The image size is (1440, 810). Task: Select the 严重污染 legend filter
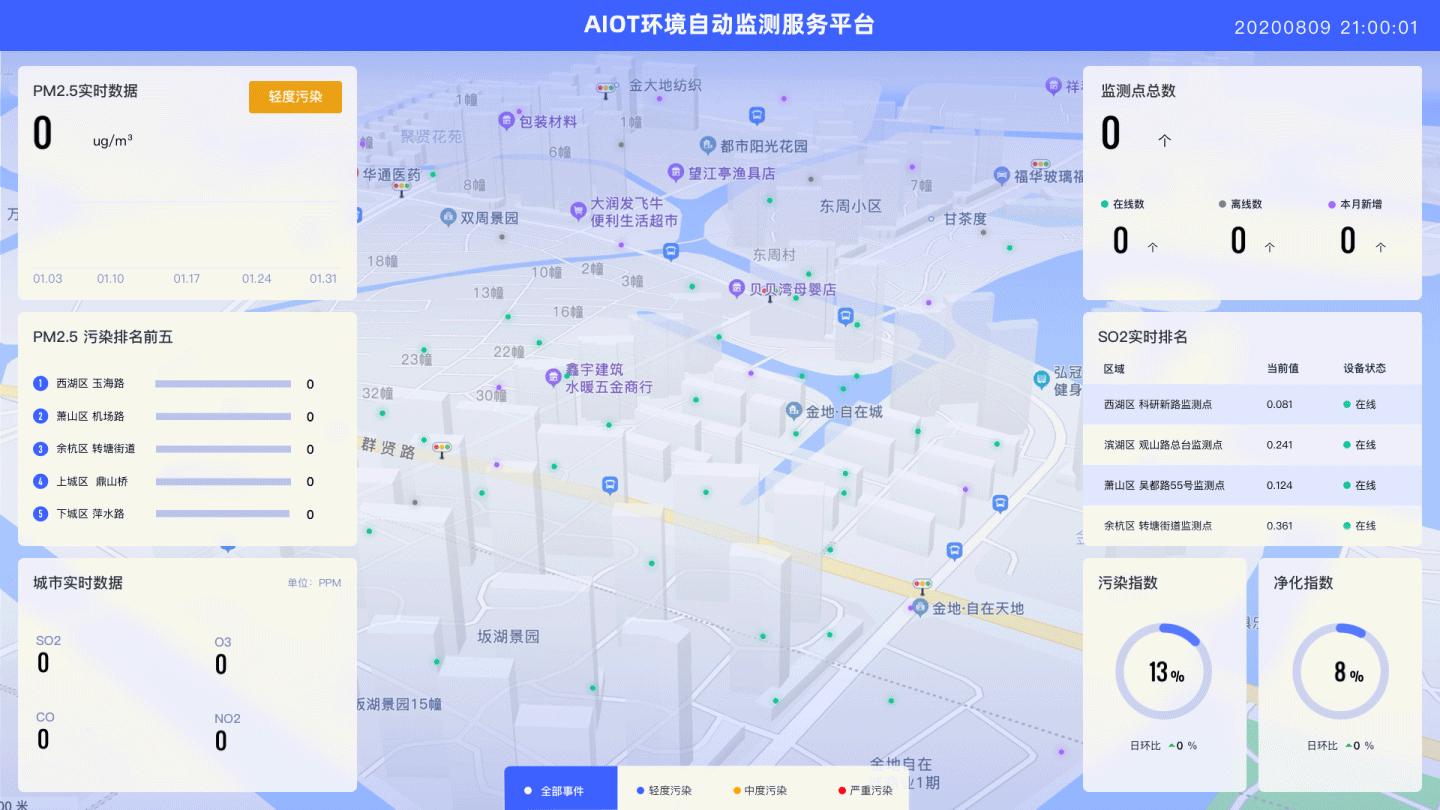pos(865,790)
